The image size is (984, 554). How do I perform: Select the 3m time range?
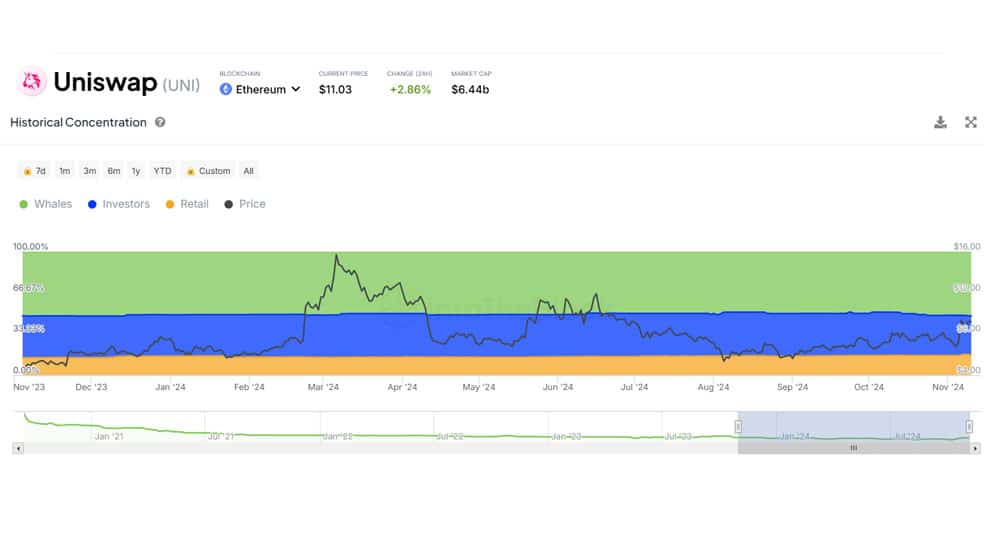coord(90,171)
